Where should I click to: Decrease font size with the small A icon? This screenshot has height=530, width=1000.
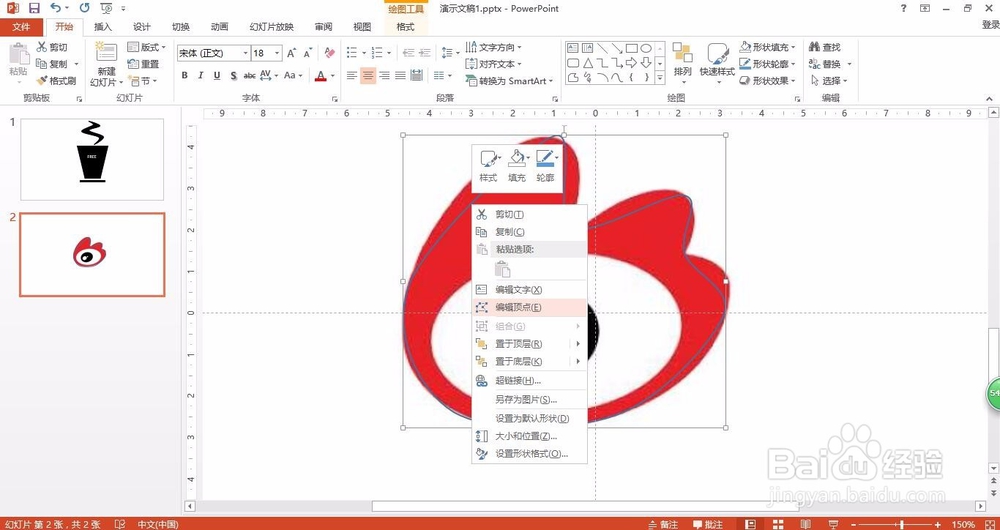[x=307, y=53]
